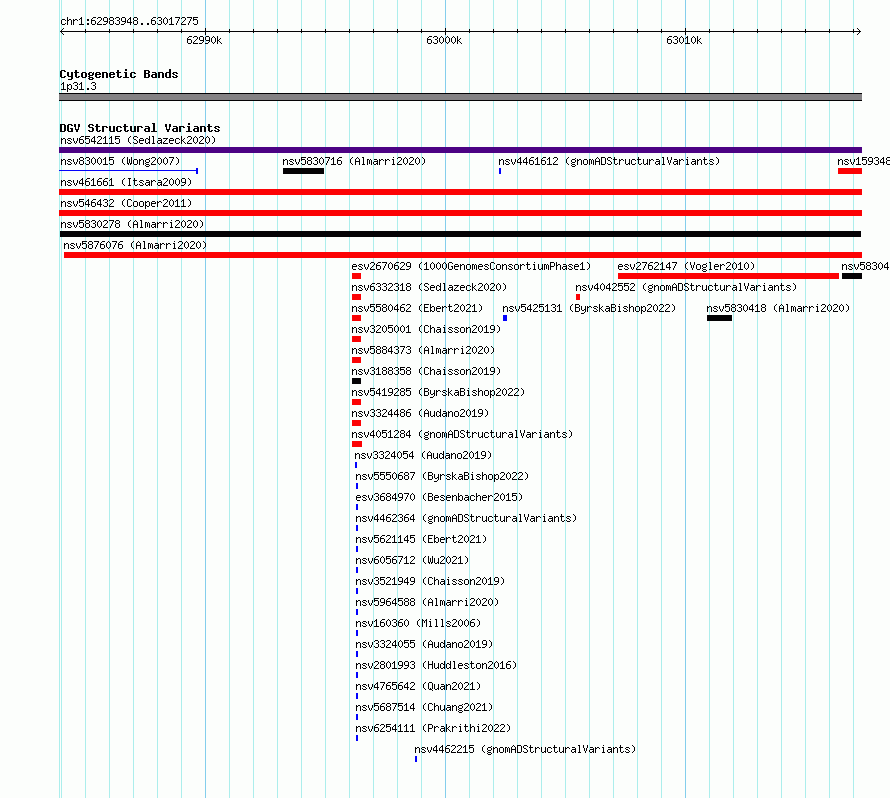Select nsv4765642 (Quan2021) label
The height and width of the screenshot is (798, 890).
(418, 686)
